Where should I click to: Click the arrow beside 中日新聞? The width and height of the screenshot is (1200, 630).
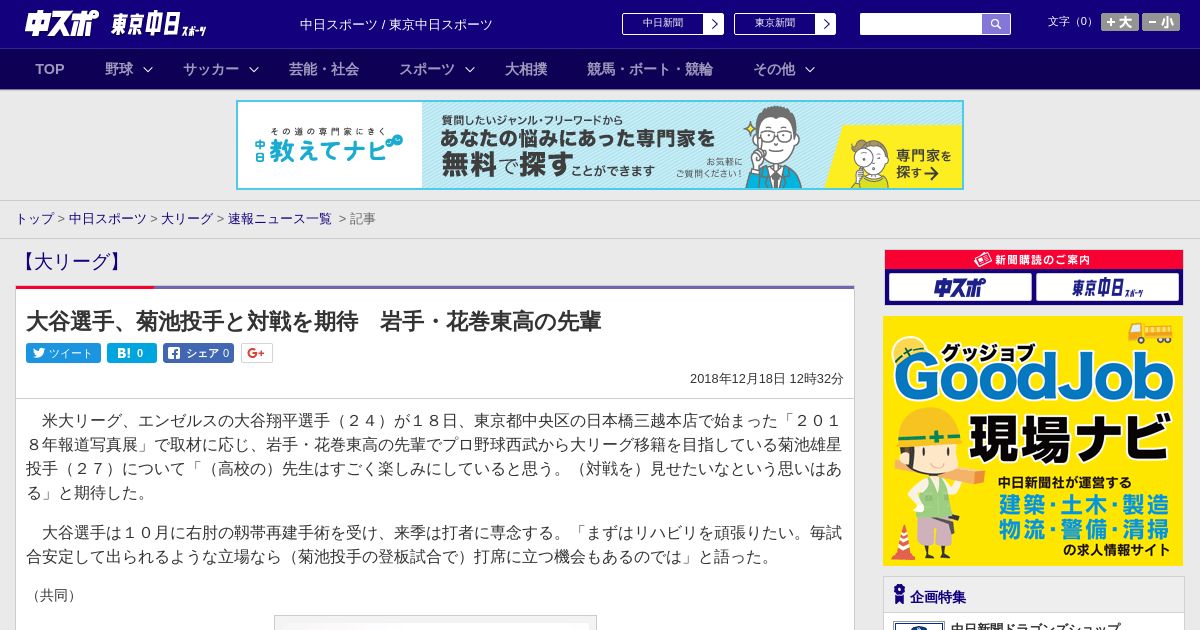coord(714,24)
